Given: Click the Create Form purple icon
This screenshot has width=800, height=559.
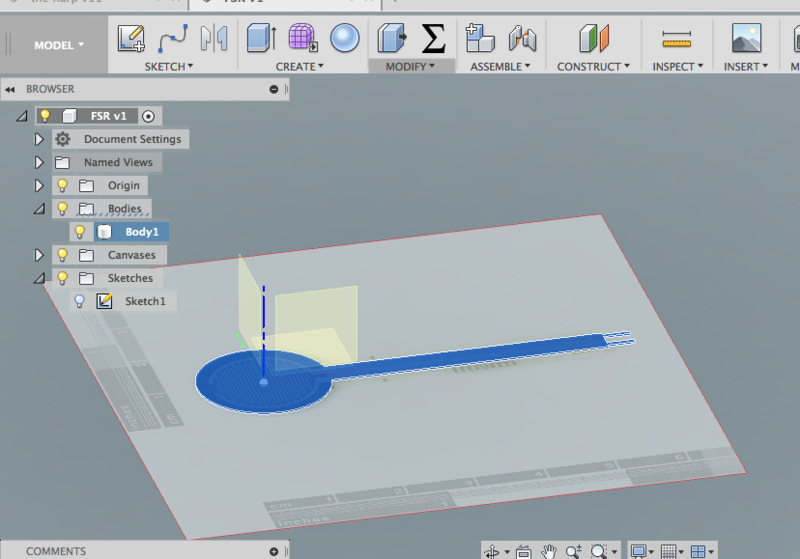Looking at the screenshot, I should click(303, 38).
